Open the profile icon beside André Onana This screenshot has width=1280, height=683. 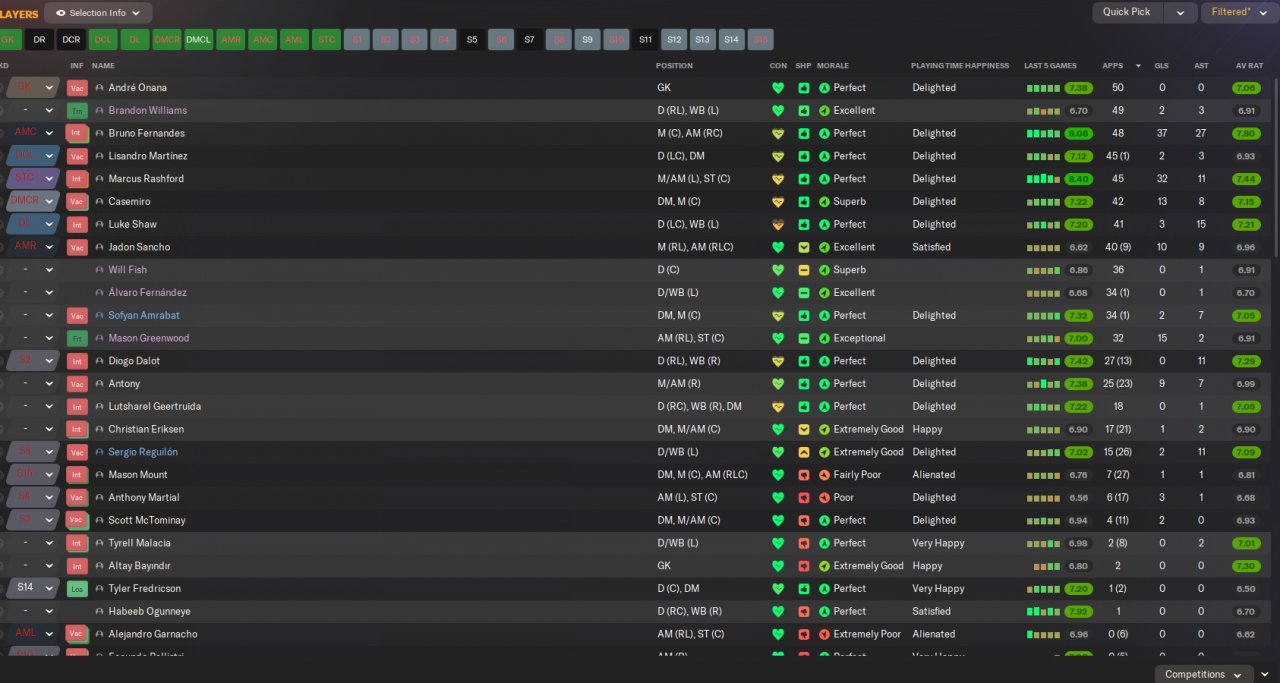click(99, 88)
